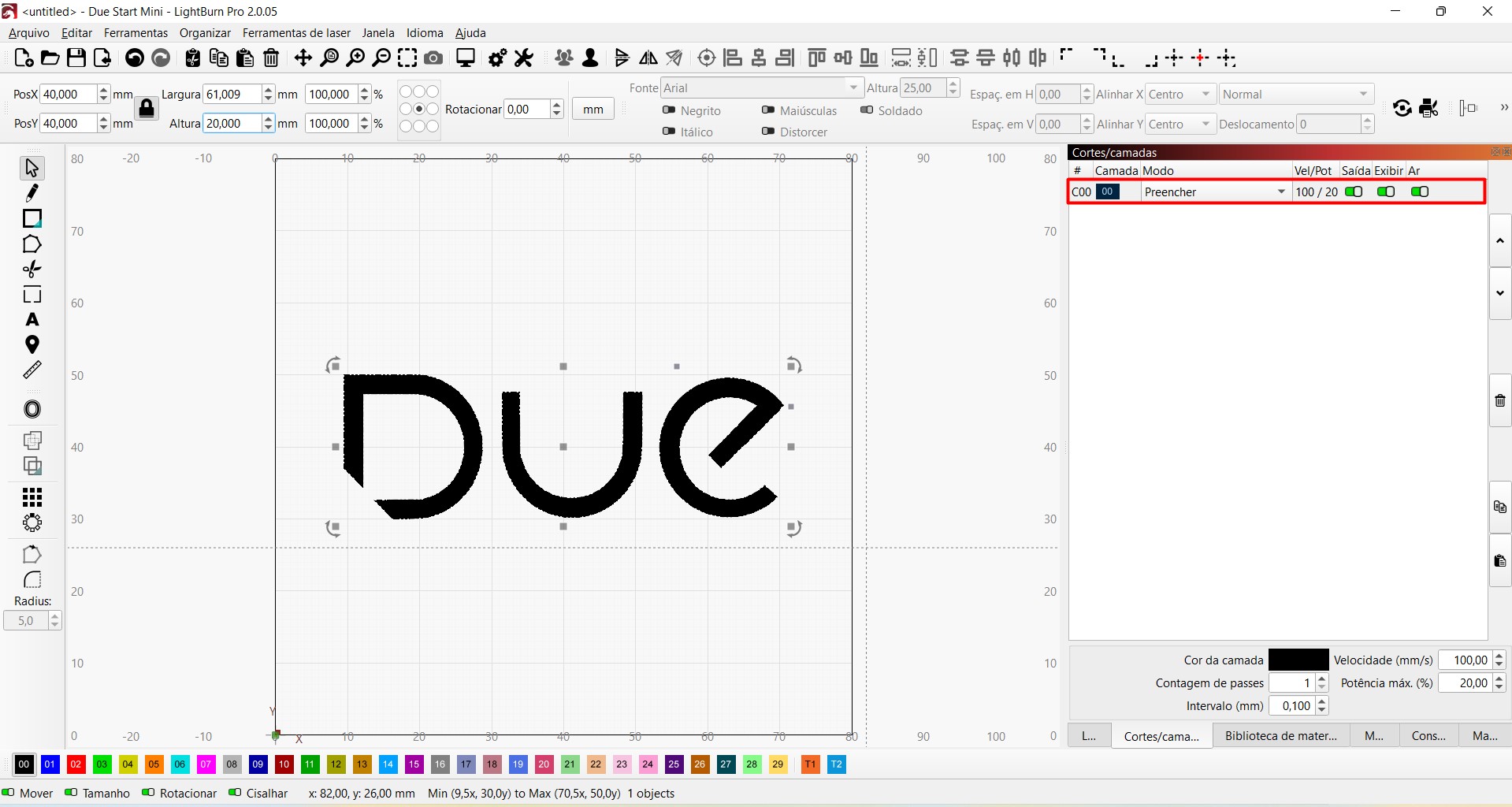Click Intervalo (mm) input field

tap(1293, 705)
